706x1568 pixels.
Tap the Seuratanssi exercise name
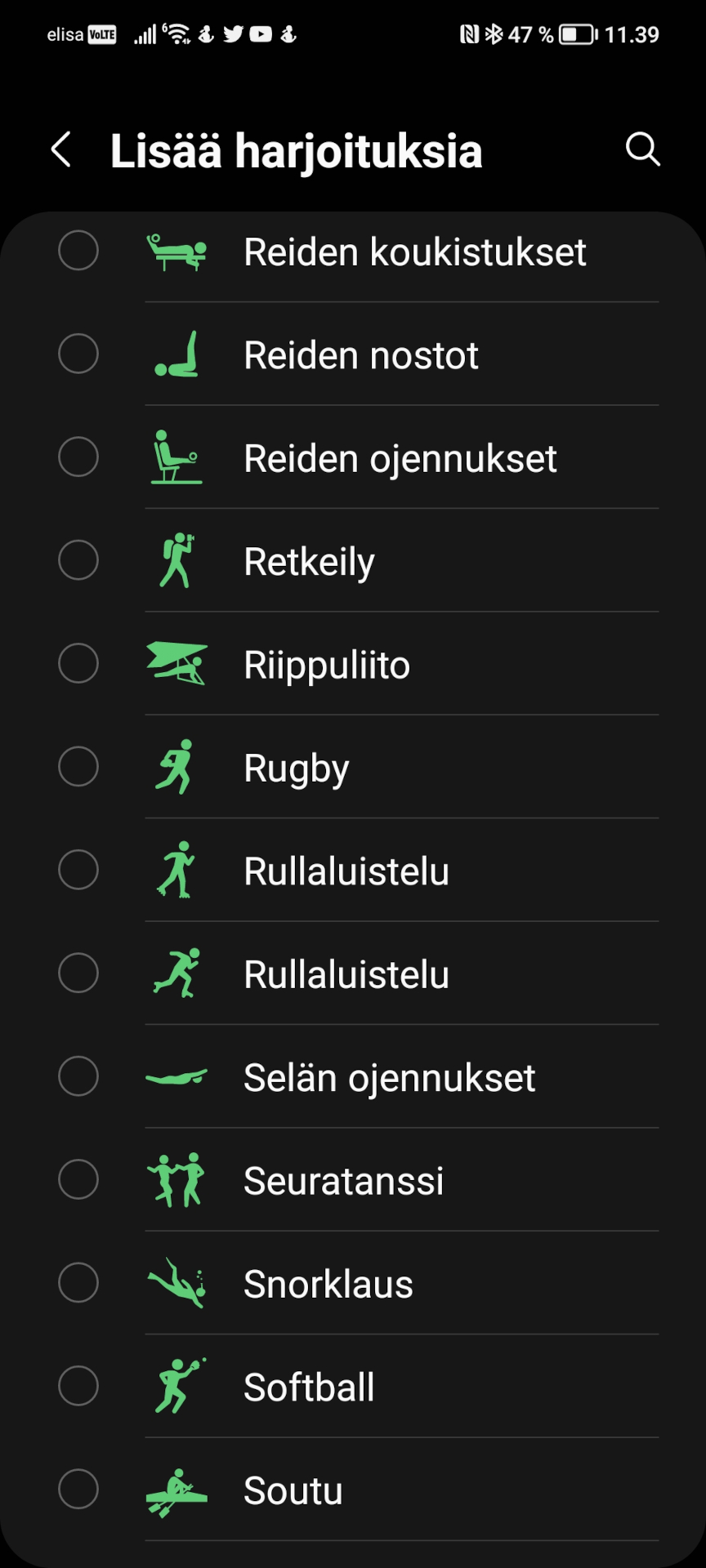[343, 1181]
